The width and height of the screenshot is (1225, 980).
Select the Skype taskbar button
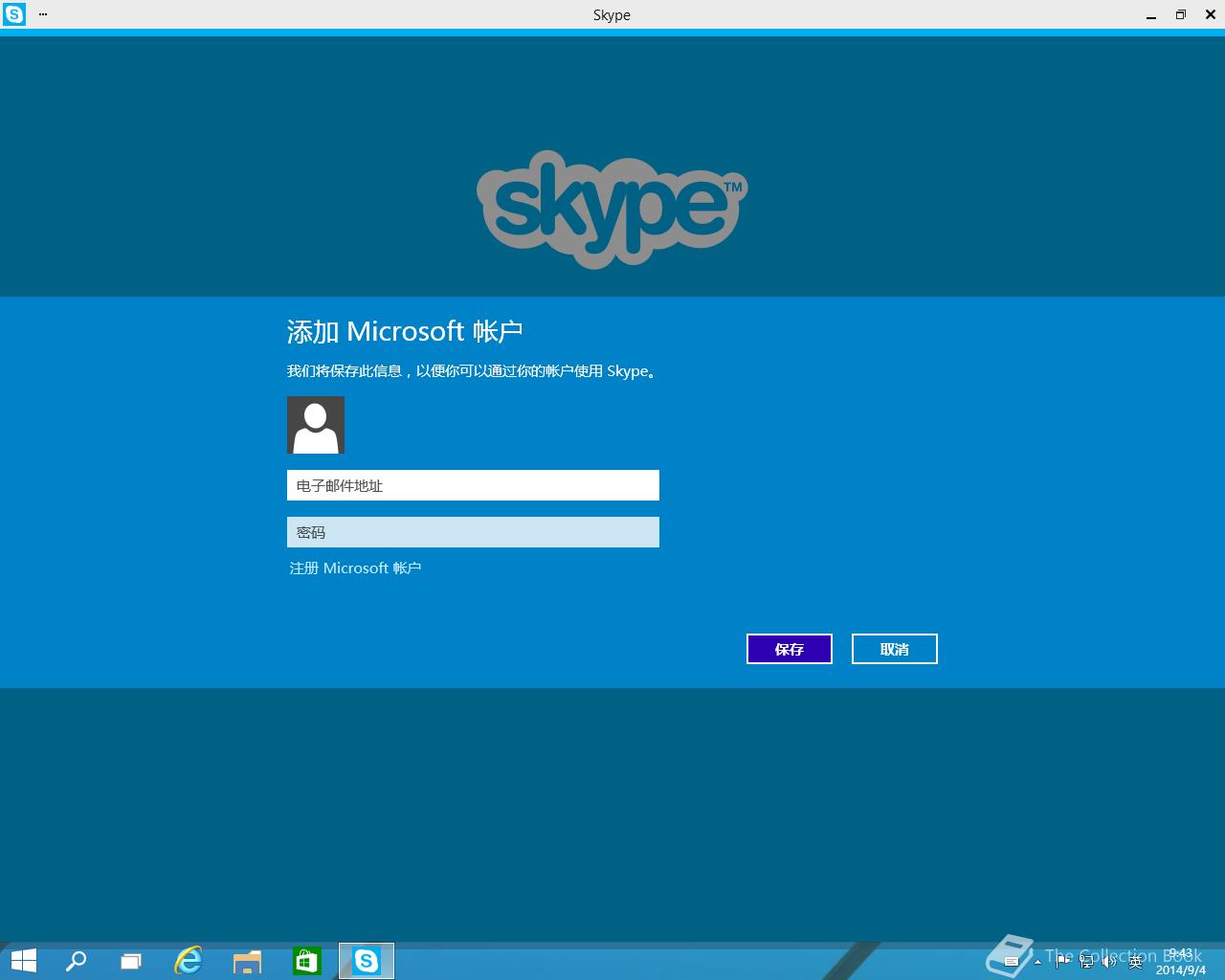[x=367, y=961]
